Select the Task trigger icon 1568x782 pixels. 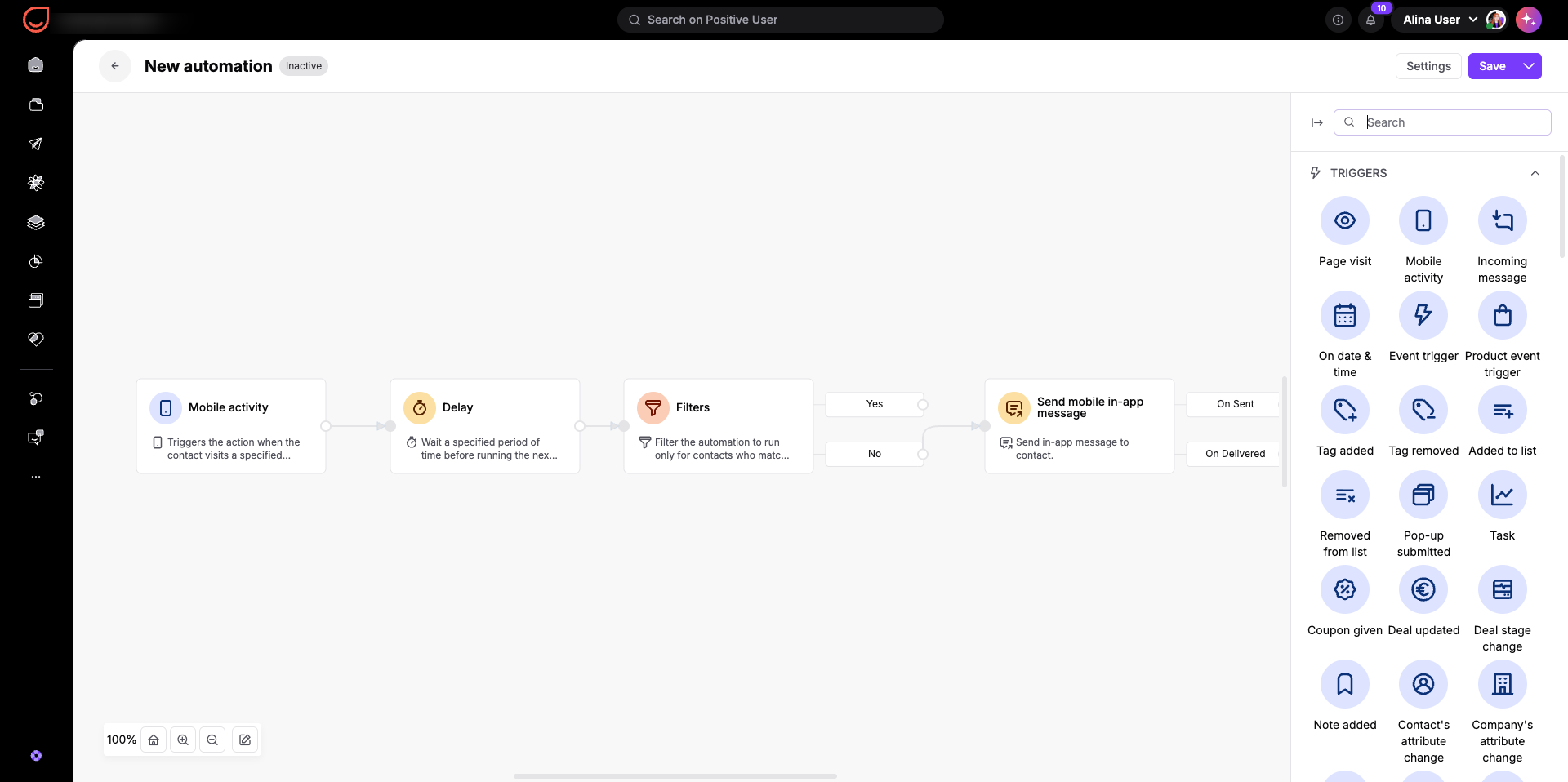(1502, 495)
